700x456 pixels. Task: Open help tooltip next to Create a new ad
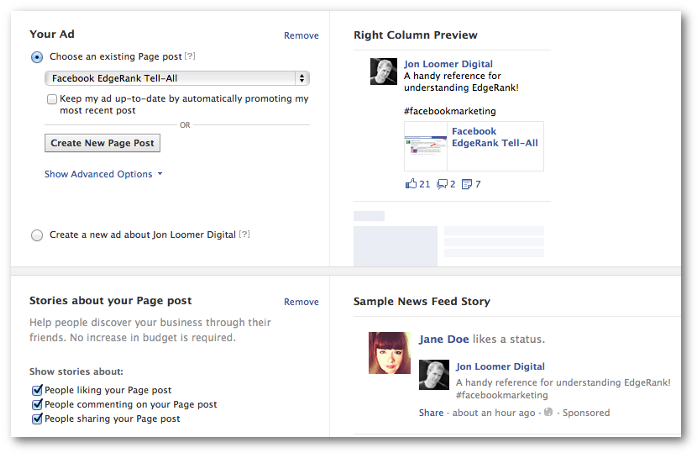coord(244,234)
